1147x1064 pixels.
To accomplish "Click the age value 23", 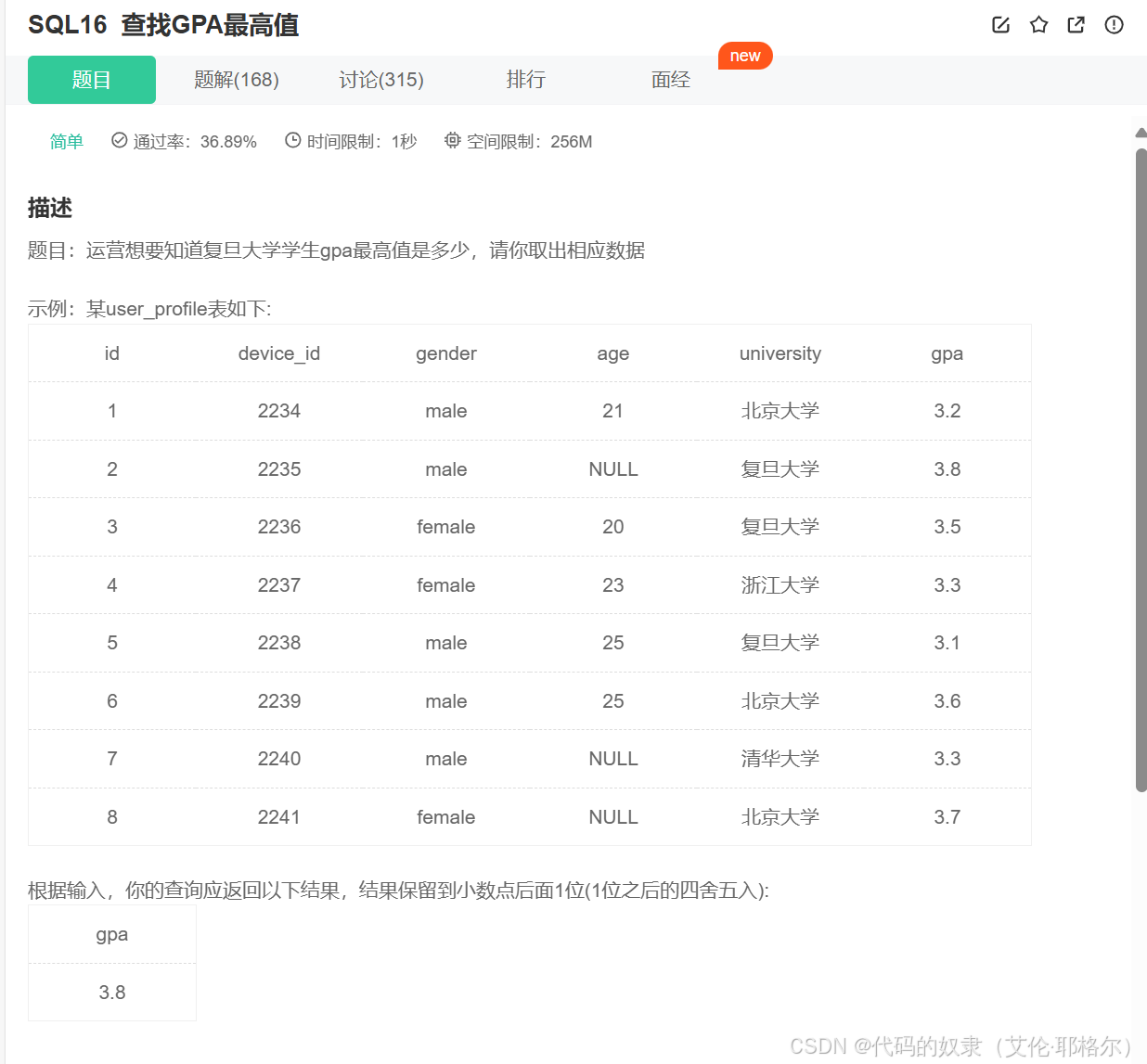I will point(613,585).
